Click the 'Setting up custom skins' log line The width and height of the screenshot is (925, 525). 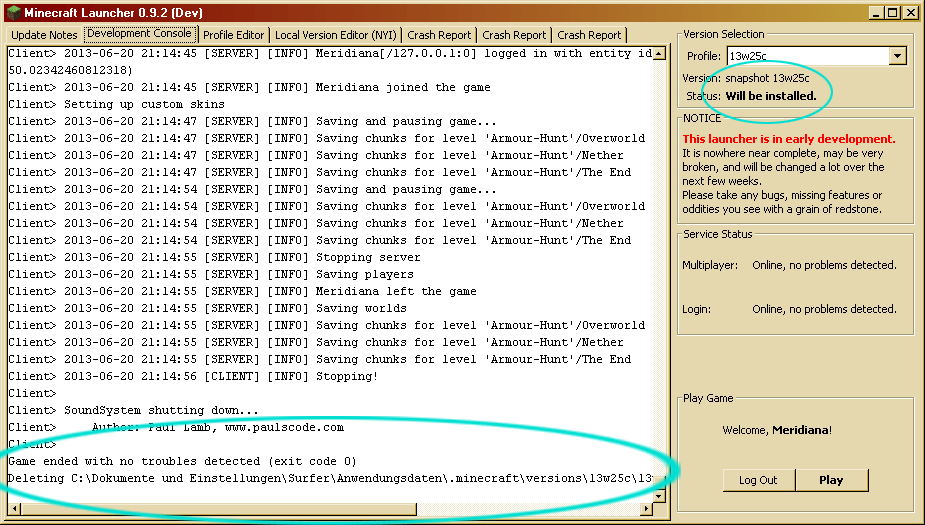point(116,104)
